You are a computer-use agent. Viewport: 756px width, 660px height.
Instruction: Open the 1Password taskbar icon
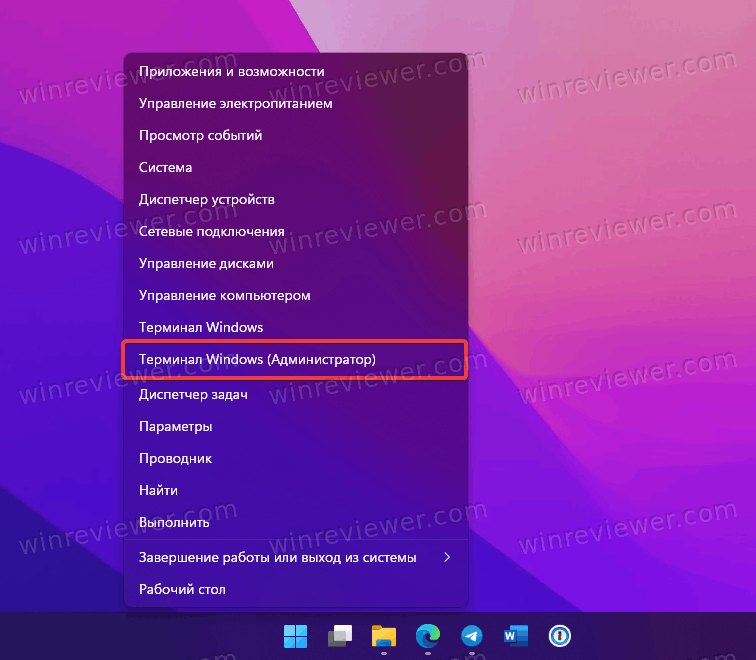click(560, 636)
